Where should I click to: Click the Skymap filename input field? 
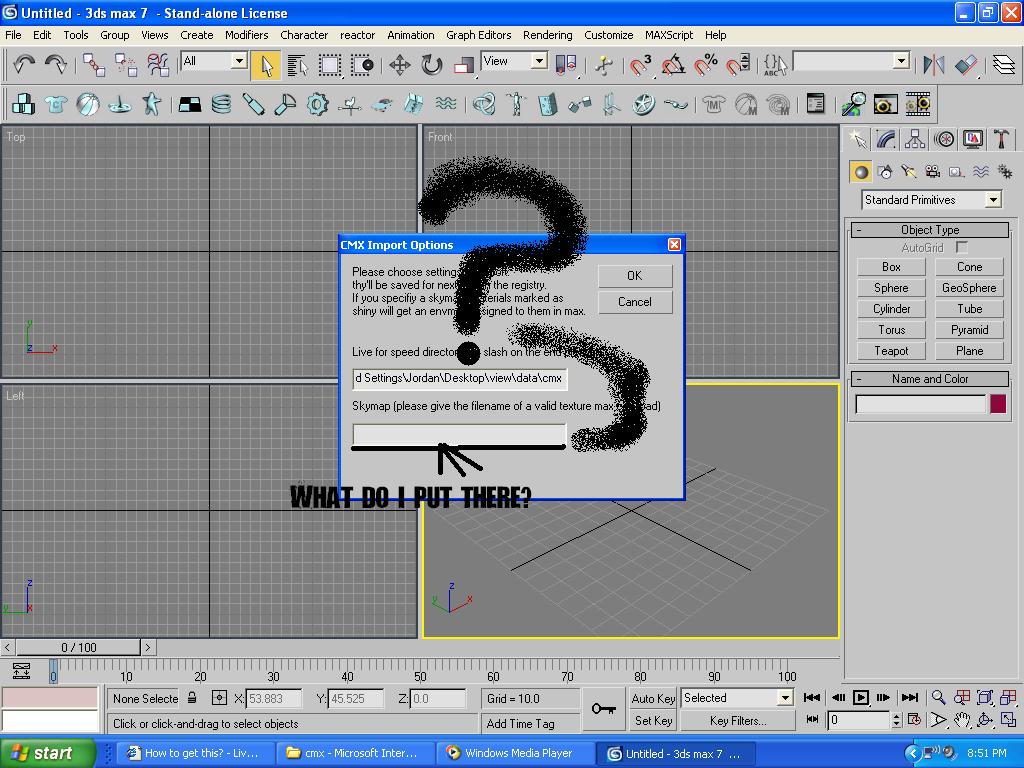click(x=460, y=434)
